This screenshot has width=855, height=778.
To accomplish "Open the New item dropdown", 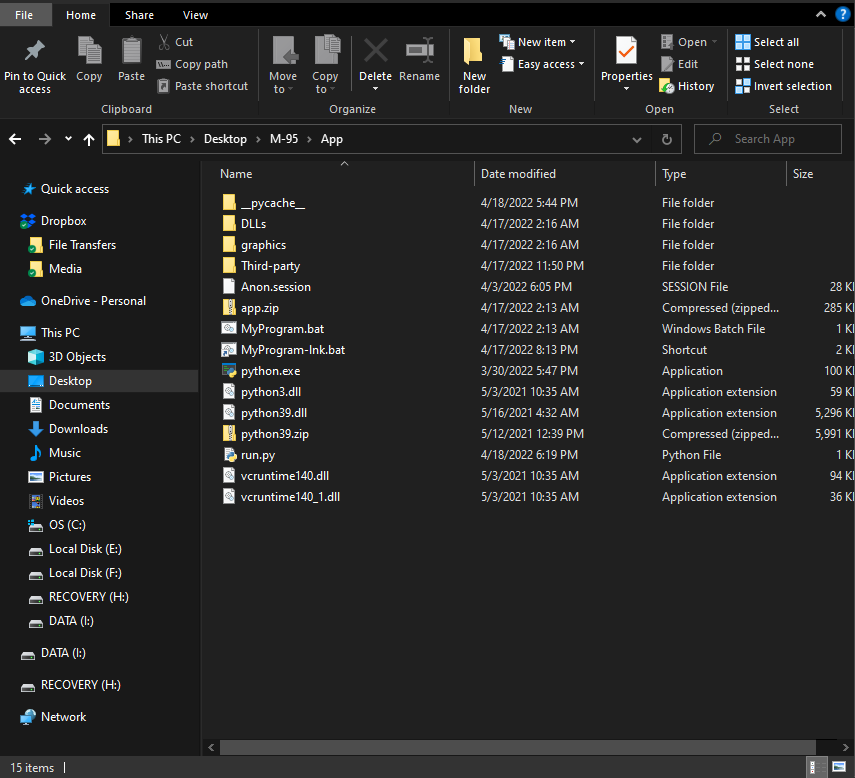I will click(x=537, y=42).
